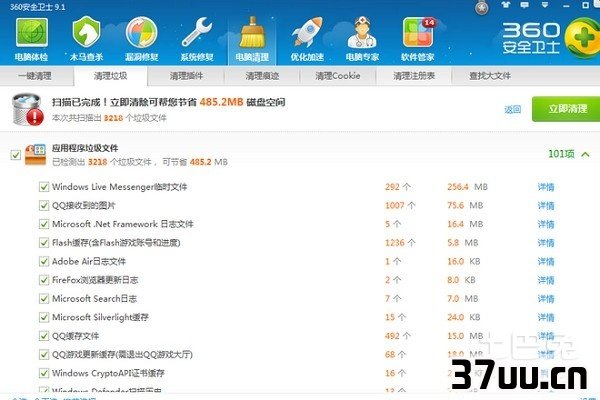Viewport: 600px width, 400px height.
Task: Open 系统修复 wrench icon
Action: [197, 39]
